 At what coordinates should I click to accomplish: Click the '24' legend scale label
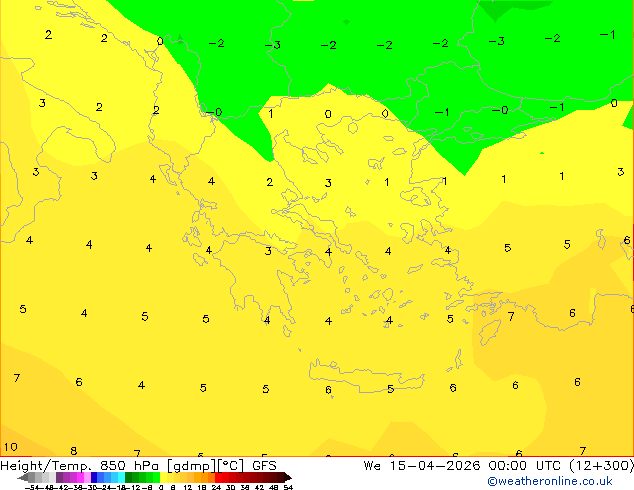pos(216,487)
